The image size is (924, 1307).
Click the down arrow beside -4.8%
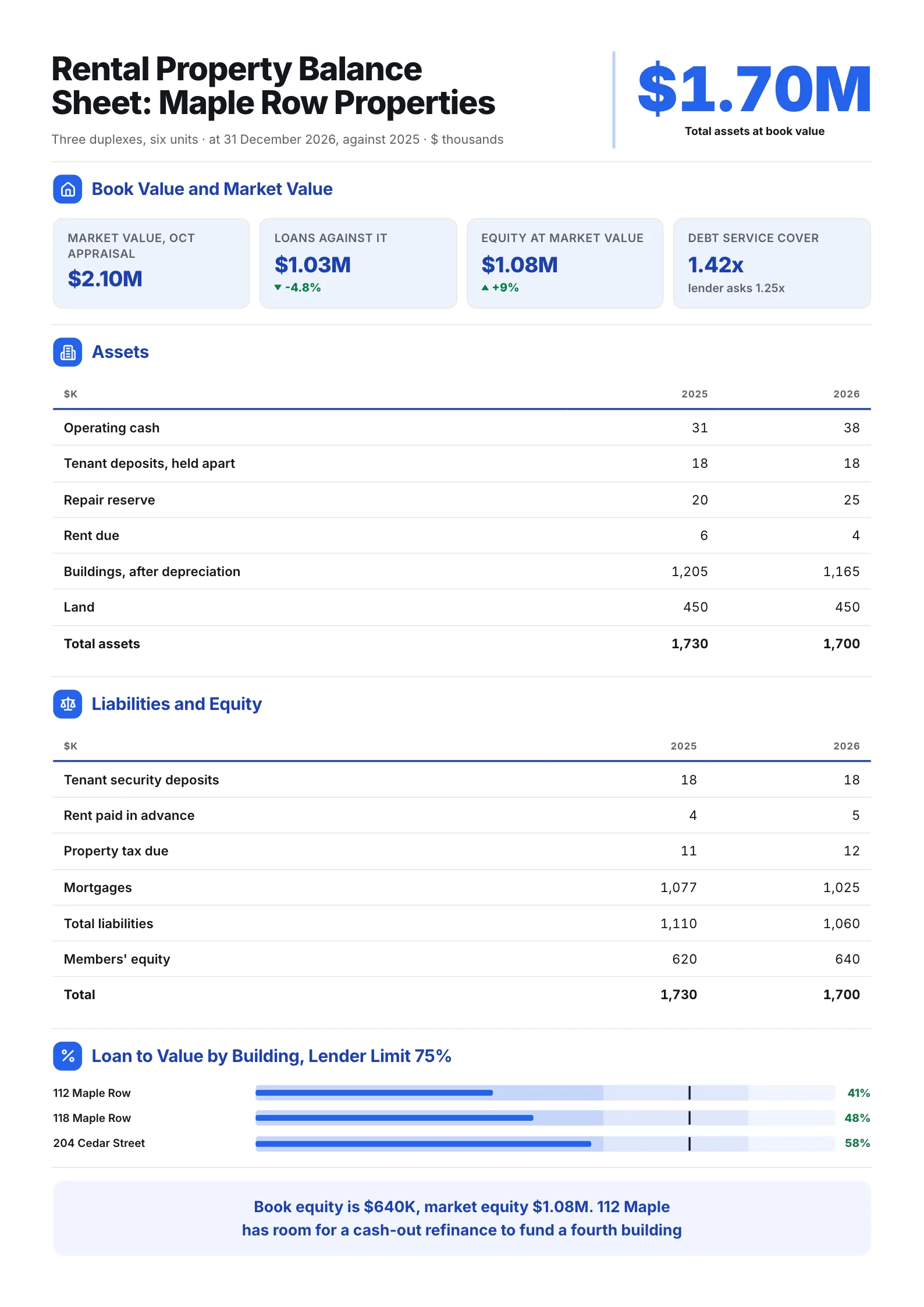(x=278, y=287)
